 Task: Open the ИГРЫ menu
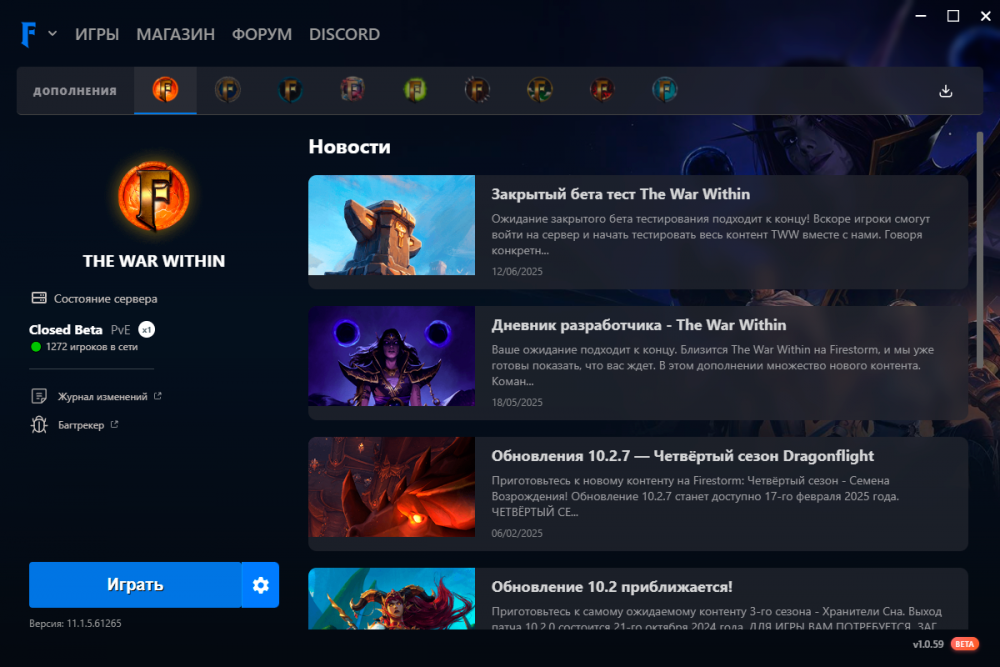97,34
